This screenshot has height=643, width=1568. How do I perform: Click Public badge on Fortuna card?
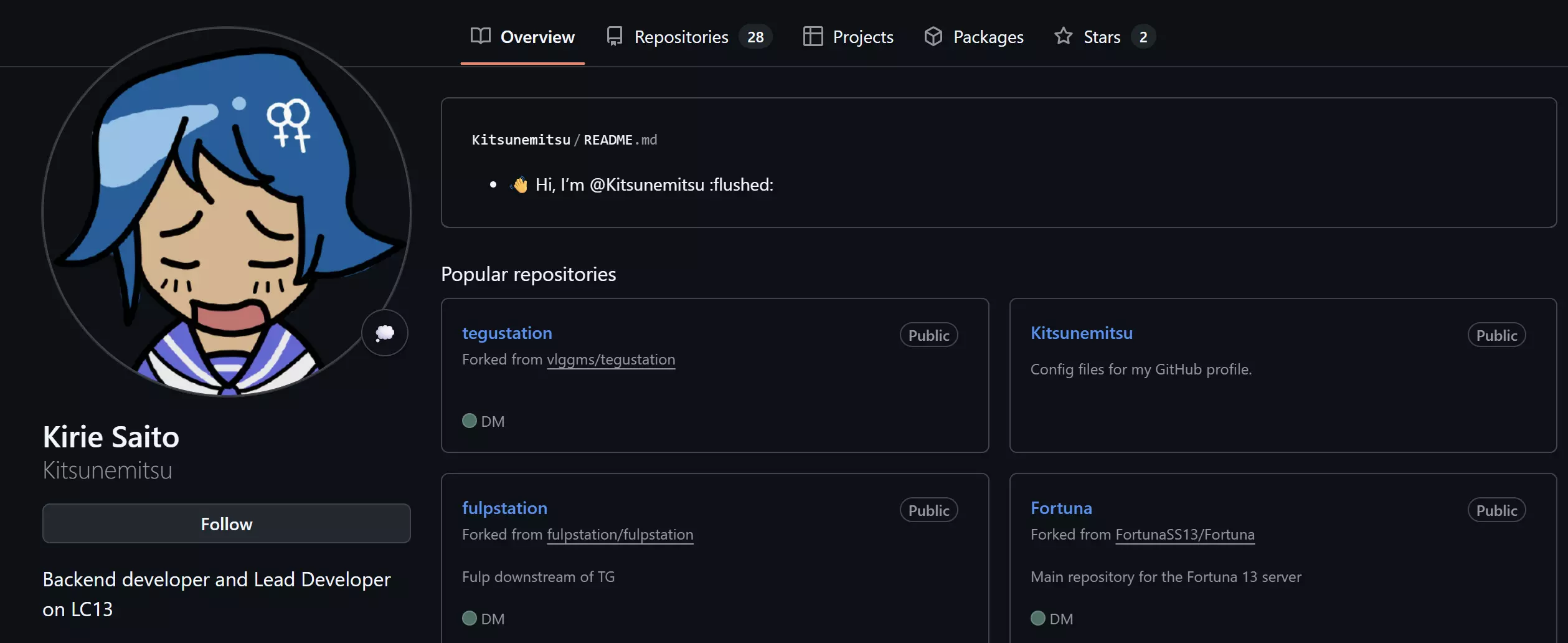point(1496,510)
